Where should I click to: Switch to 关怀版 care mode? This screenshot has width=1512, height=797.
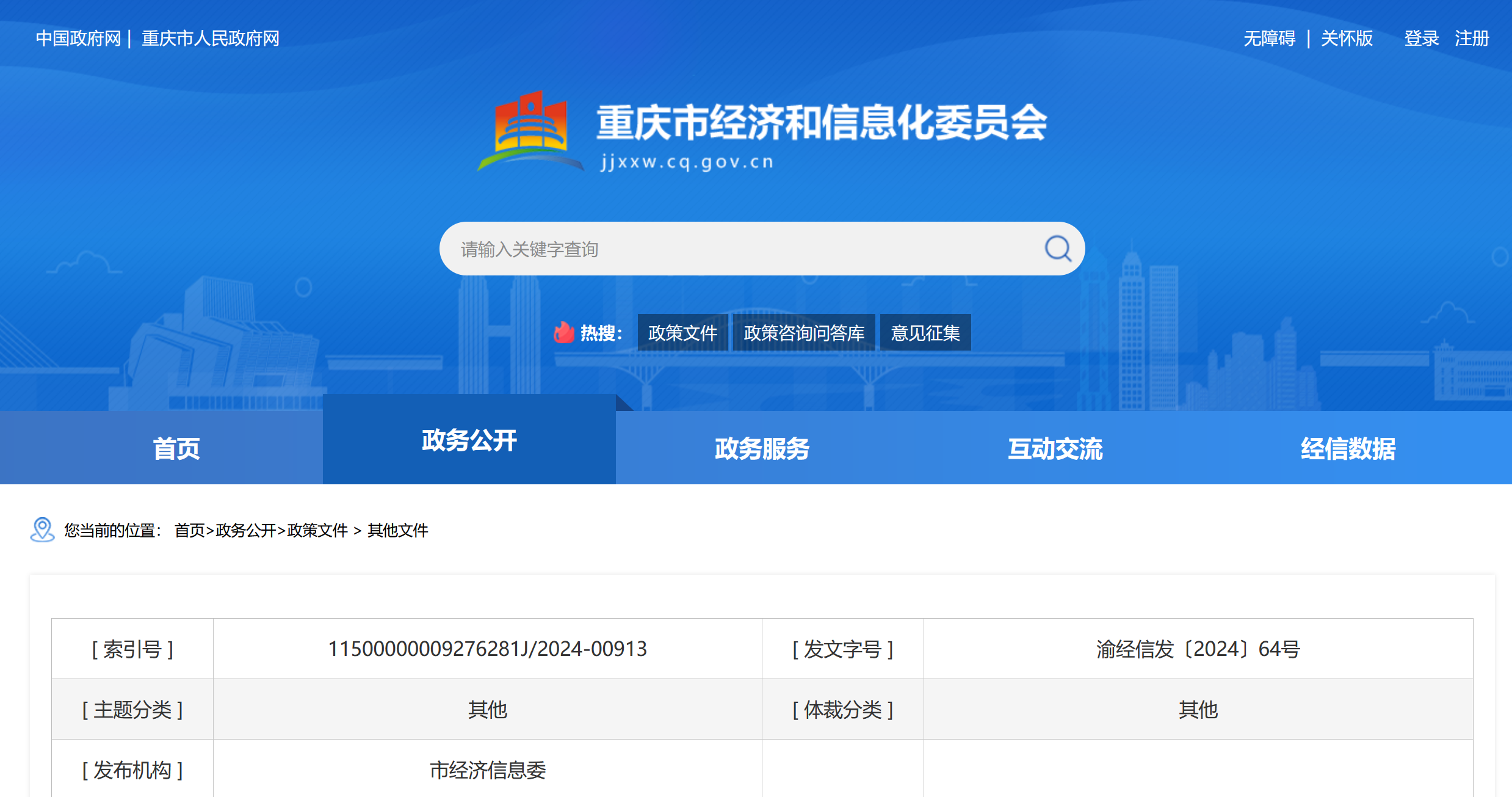(1347, 38)
